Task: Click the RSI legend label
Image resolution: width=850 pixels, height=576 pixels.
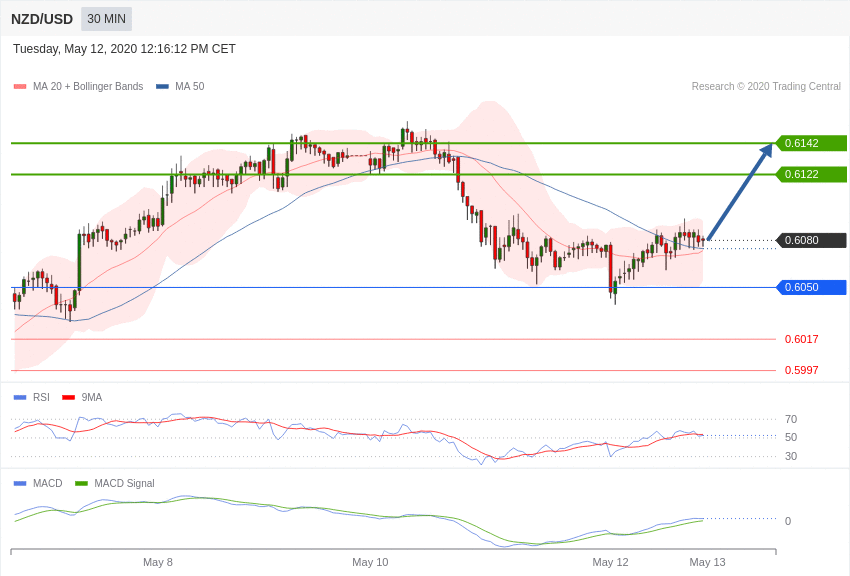Action: tap(41, 397)
